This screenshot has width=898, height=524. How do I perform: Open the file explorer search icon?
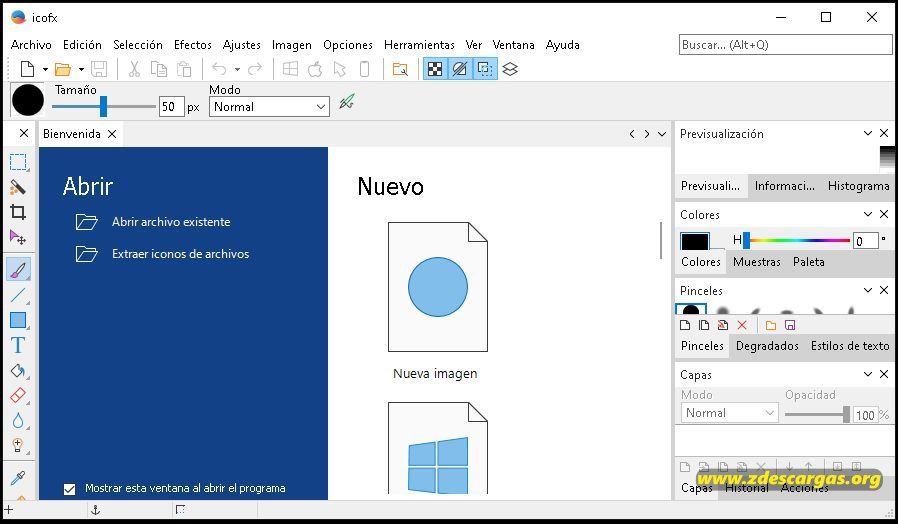coord(400,69)
